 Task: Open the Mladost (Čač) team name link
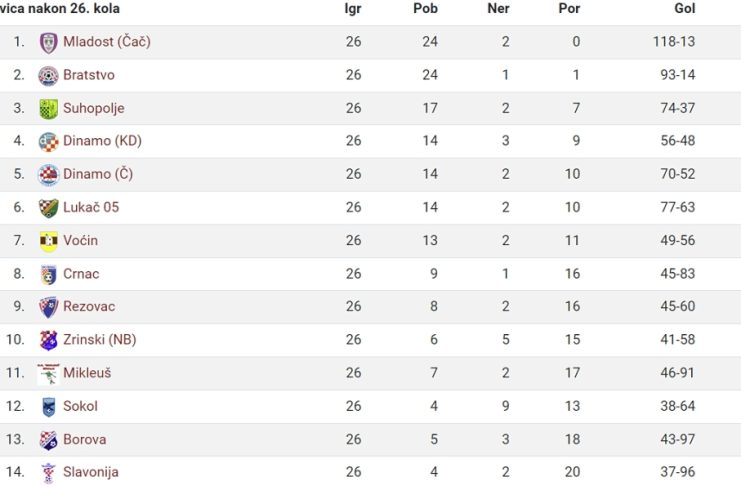pyautogui.click(x=107, y=42)
